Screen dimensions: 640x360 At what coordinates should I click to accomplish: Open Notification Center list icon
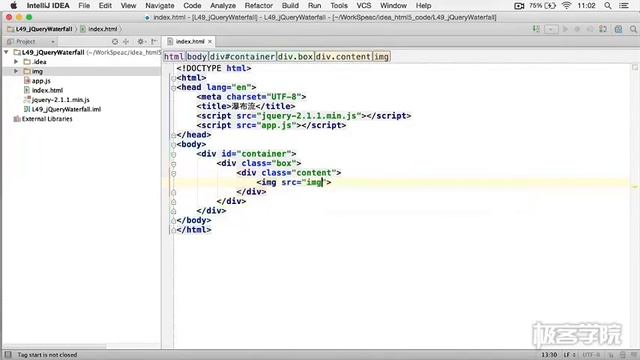pyautogui.click(x=624, y=6)
